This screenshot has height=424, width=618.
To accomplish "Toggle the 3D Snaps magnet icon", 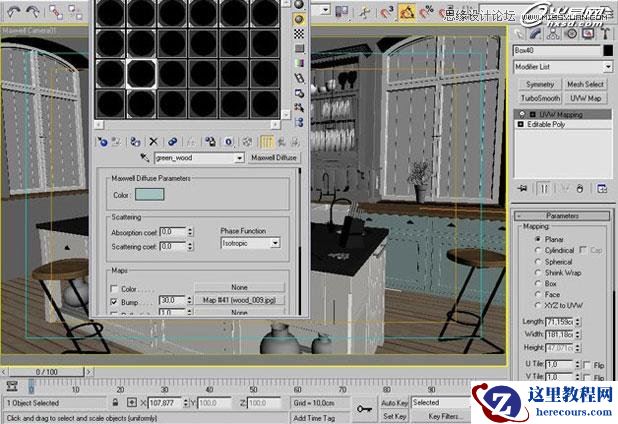I will [387, 12].
